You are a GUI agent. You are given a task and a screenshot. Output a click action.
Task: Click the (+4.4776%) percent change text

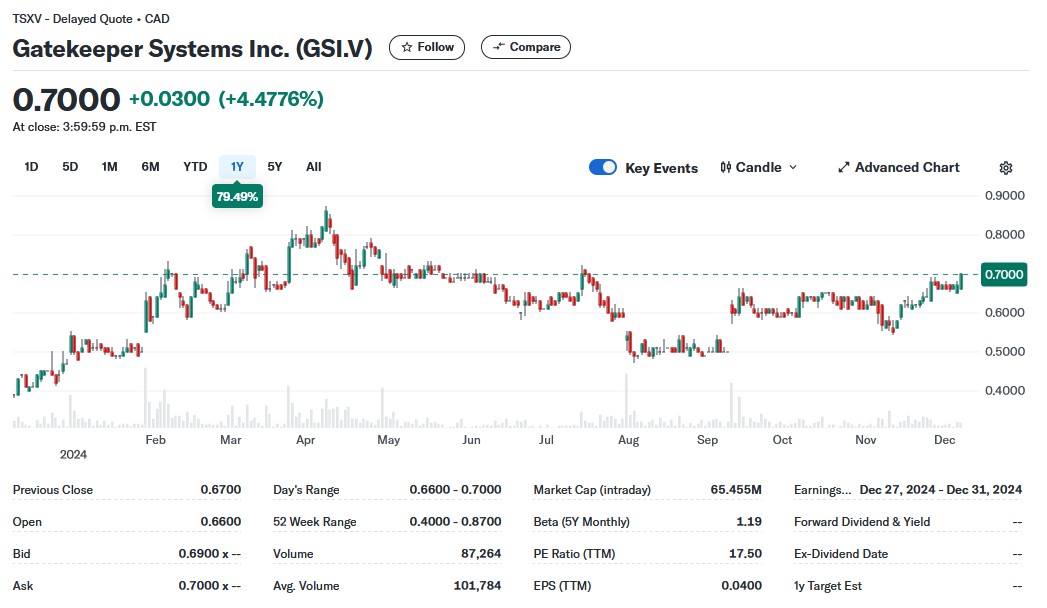(271, 99)
